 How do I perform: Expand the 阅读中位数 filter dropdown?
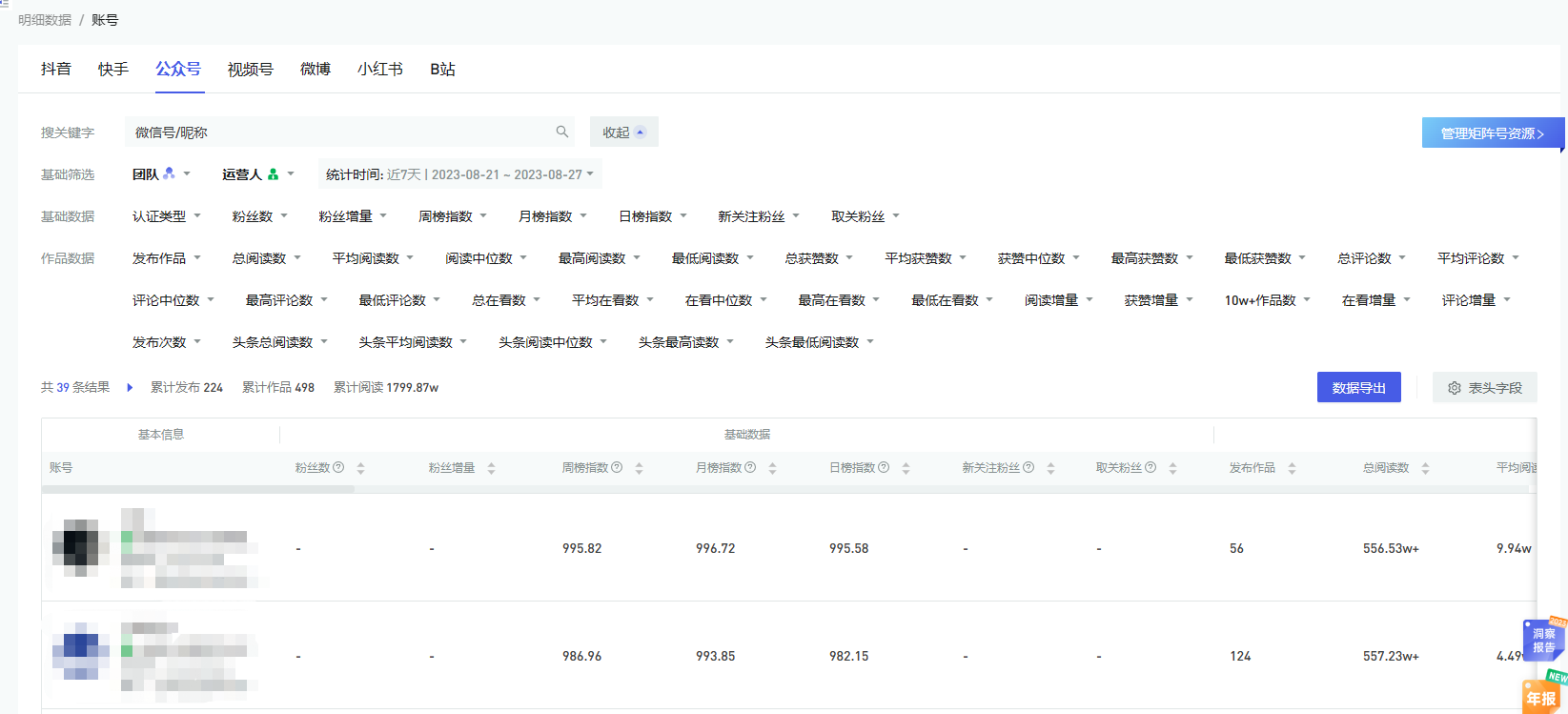click(486, 257)
